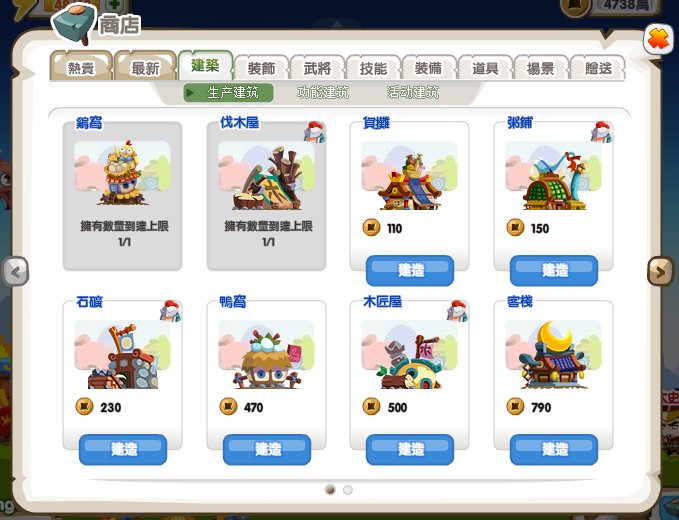Build the 鴨窩 with 建造 button
Image resolution: width=679 pixels, height=520 pixels.
pos(267,449)
